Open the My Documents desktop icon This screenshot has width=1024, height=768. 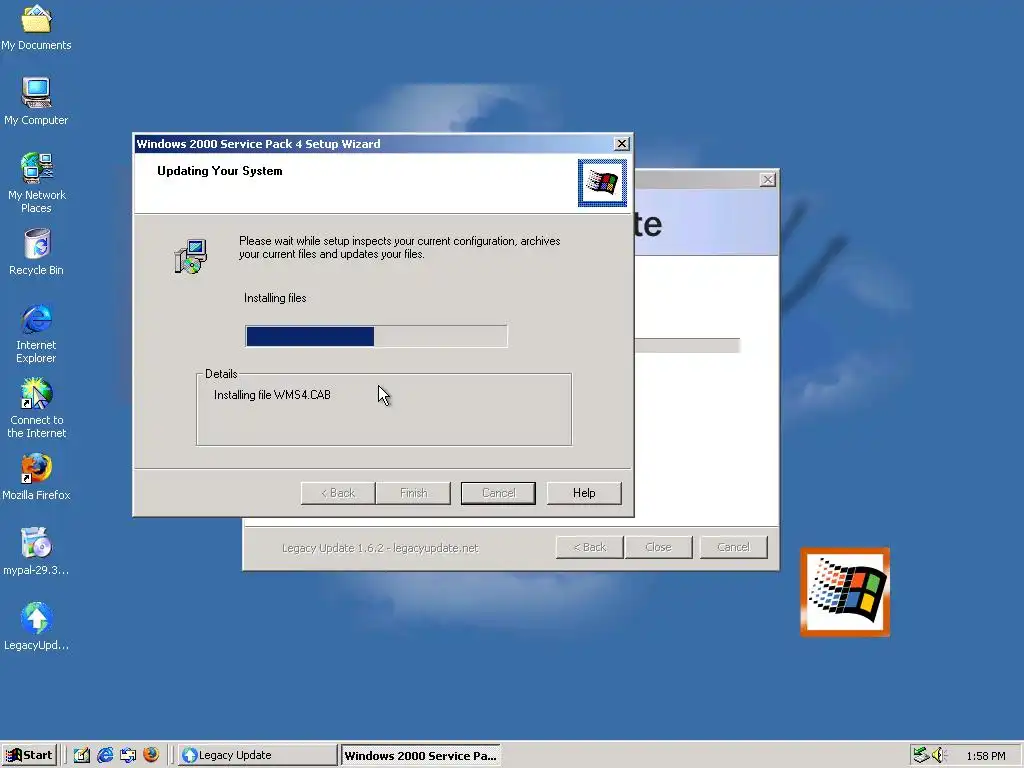[36, 26]
